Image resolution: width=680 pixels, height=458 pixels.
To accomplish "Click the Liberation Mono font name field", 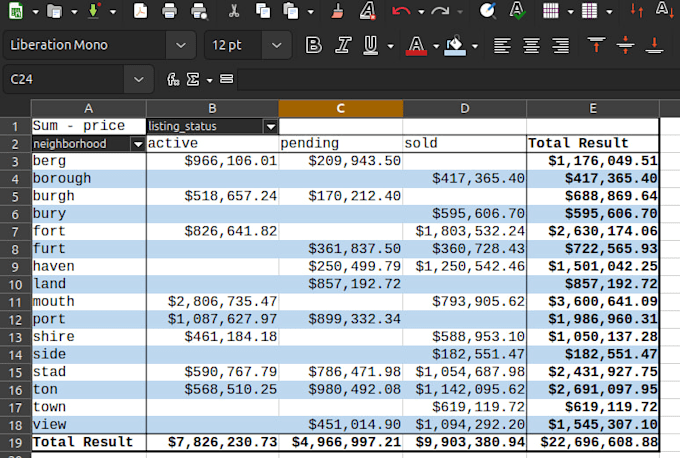I will (85, 45).
